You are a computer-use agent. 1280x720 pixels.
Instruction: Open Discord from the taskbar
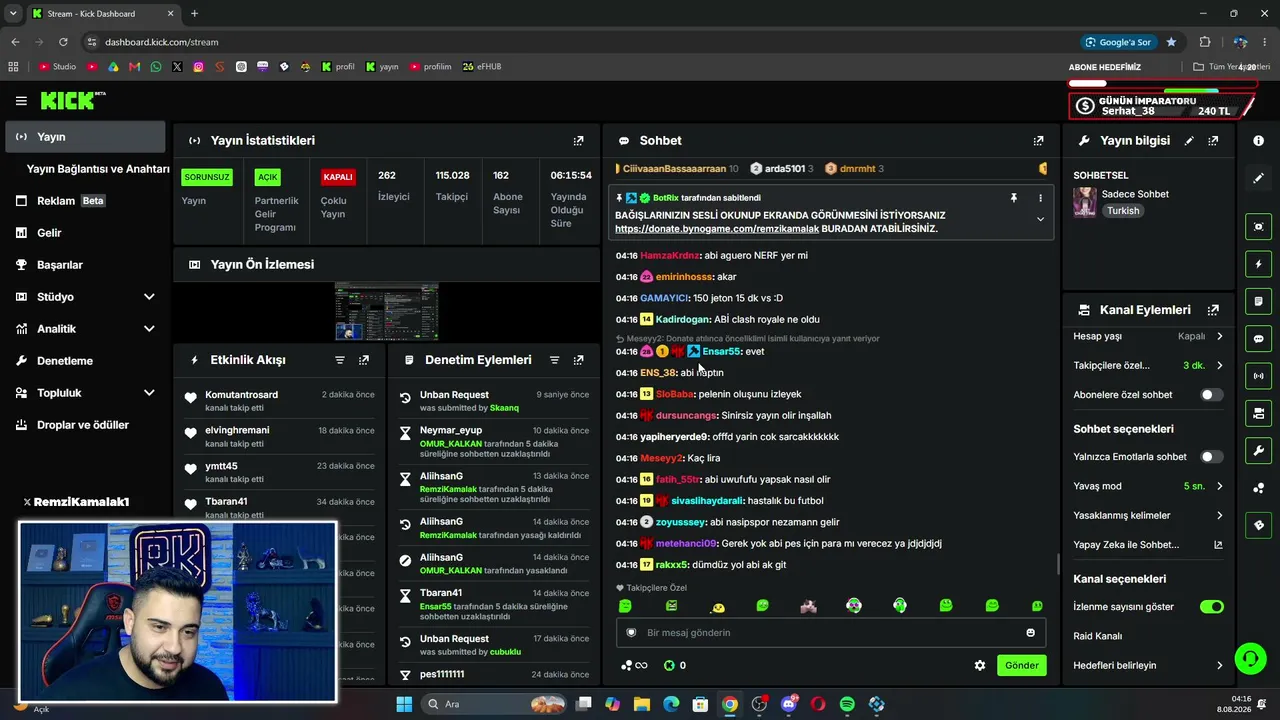[x=789, y=704]
